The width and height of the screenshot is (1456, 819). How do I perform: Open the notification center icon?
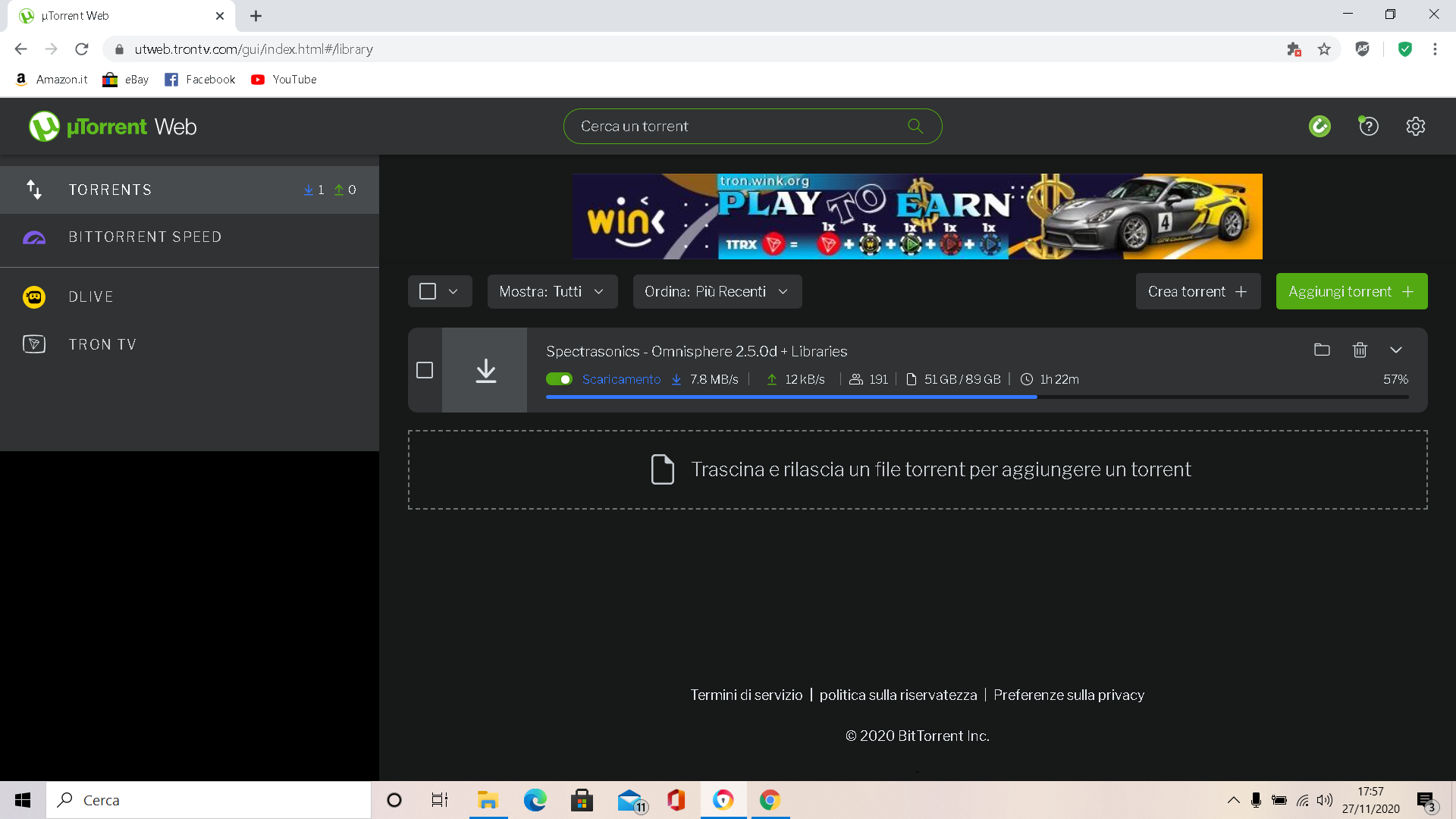(1426, 800)
